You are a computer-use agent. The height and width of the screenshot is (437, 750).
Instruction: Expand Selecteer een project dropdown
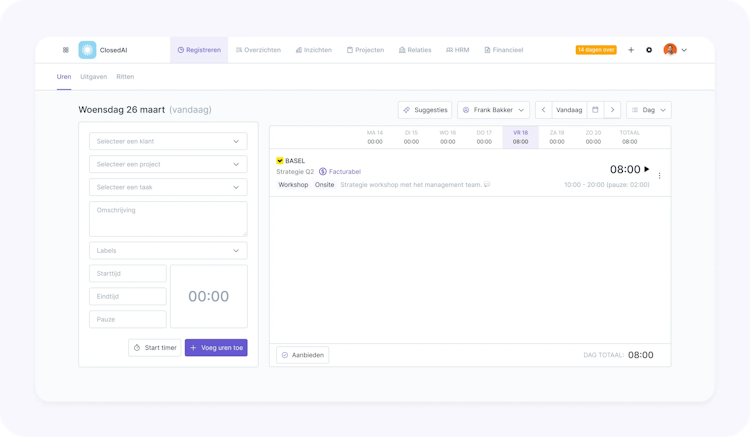168,164
